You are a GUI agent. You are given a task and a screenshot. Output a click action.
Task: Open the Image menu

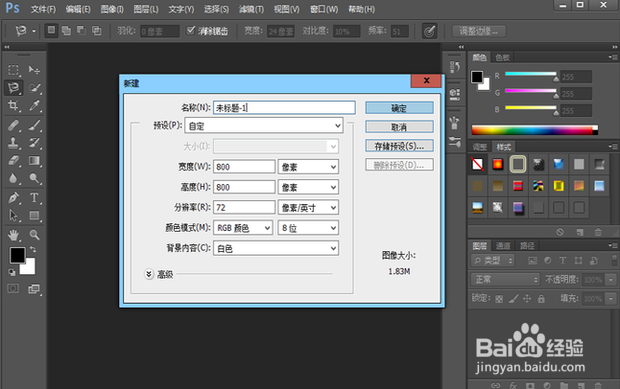(112, 9)
